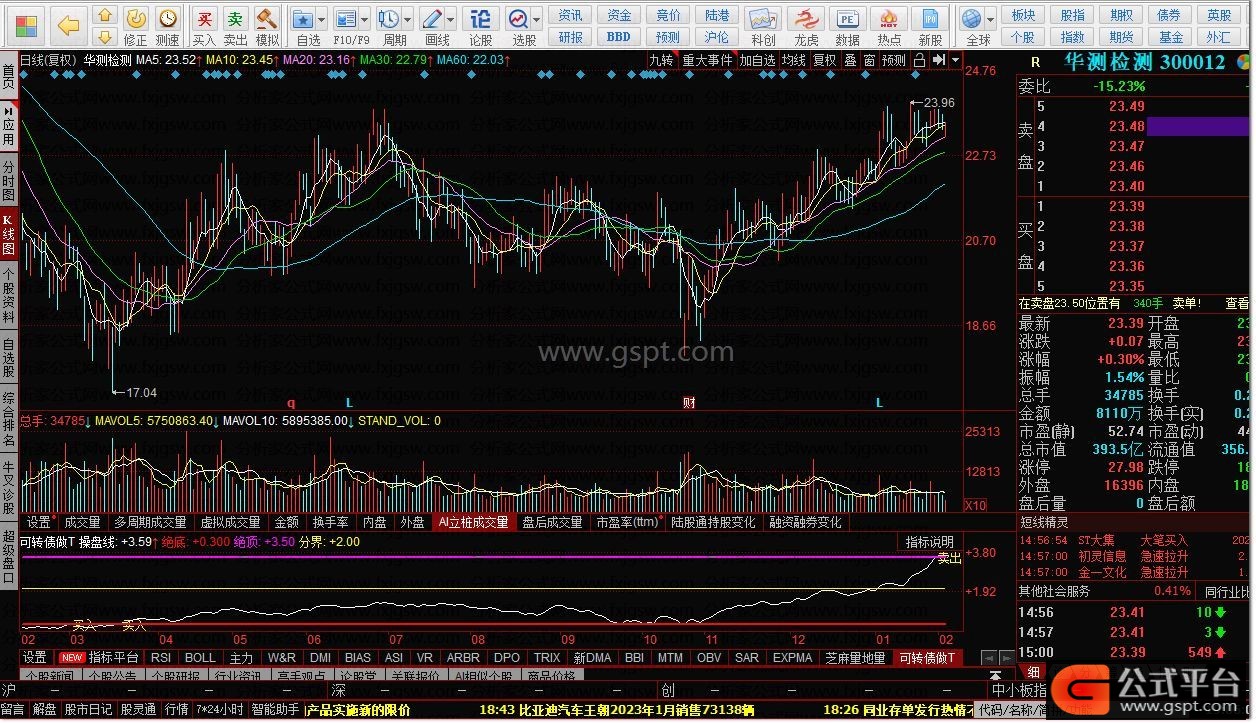Expand the 选股 dropdown arrow
Image resolution: width=1256 pixels, height=723 pixels.
(537, 19)
